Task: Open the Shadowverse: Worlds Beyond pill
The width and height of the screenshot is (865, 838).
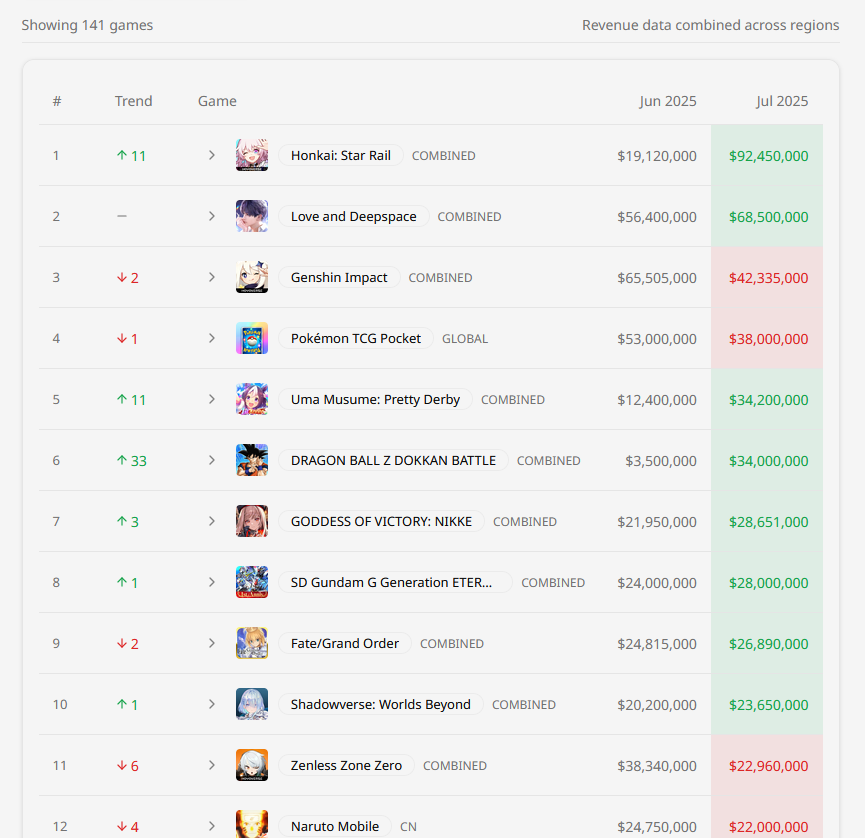Action: (381, 704)
